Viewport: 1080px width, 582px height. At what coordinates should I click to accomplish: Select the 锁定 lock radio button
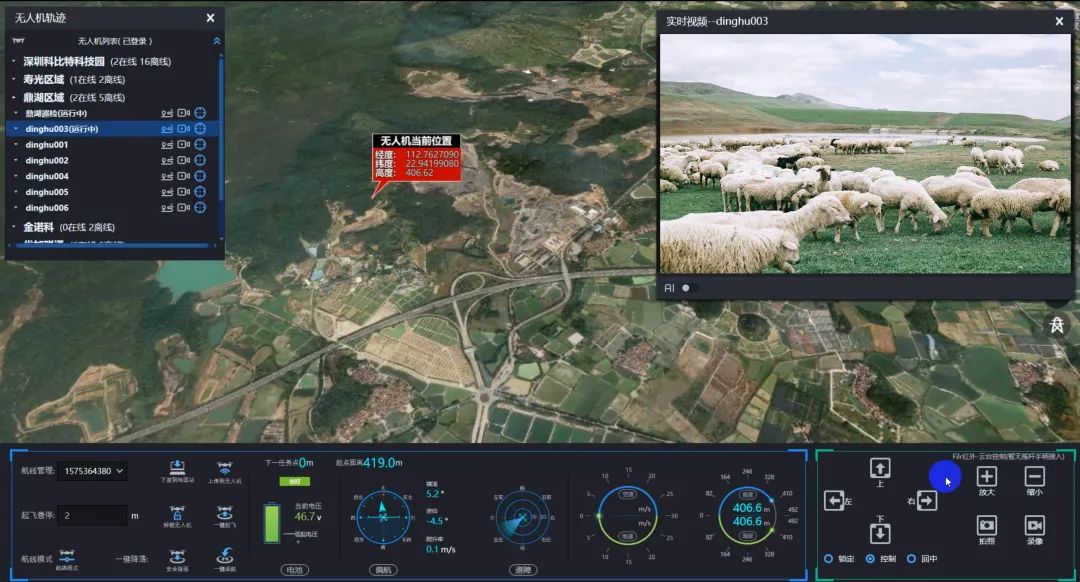(828, 559)
